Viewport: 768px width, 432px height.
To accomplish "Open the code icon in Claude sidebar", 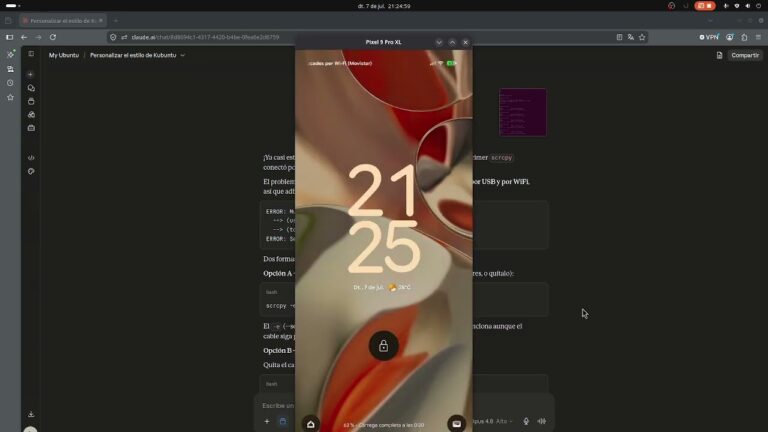I will pyautogui.click(x=31, y=158).
